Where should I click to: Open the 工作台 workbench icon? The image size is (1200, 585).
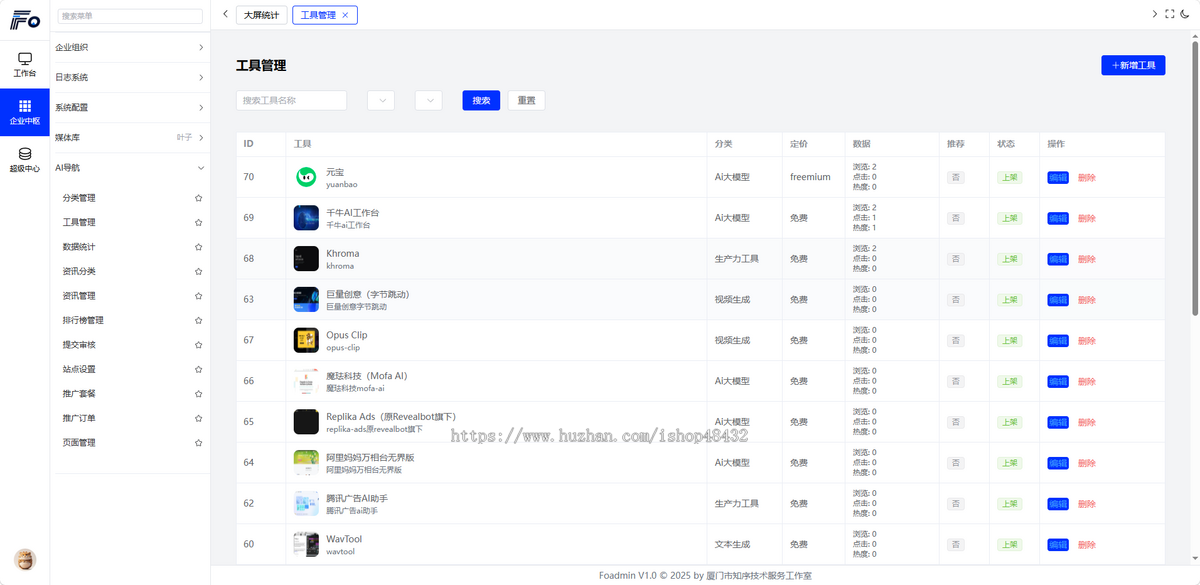[x=25, y=64]
